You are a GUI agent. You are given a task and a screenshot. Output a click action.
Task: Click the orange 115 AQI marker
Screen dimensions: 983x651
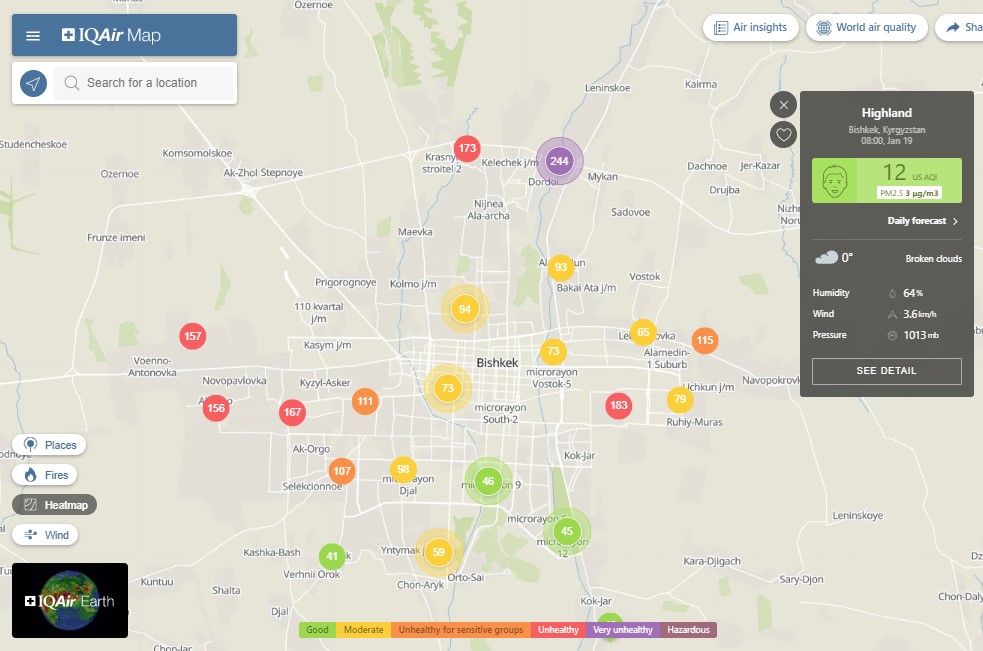tap(705, 340)
